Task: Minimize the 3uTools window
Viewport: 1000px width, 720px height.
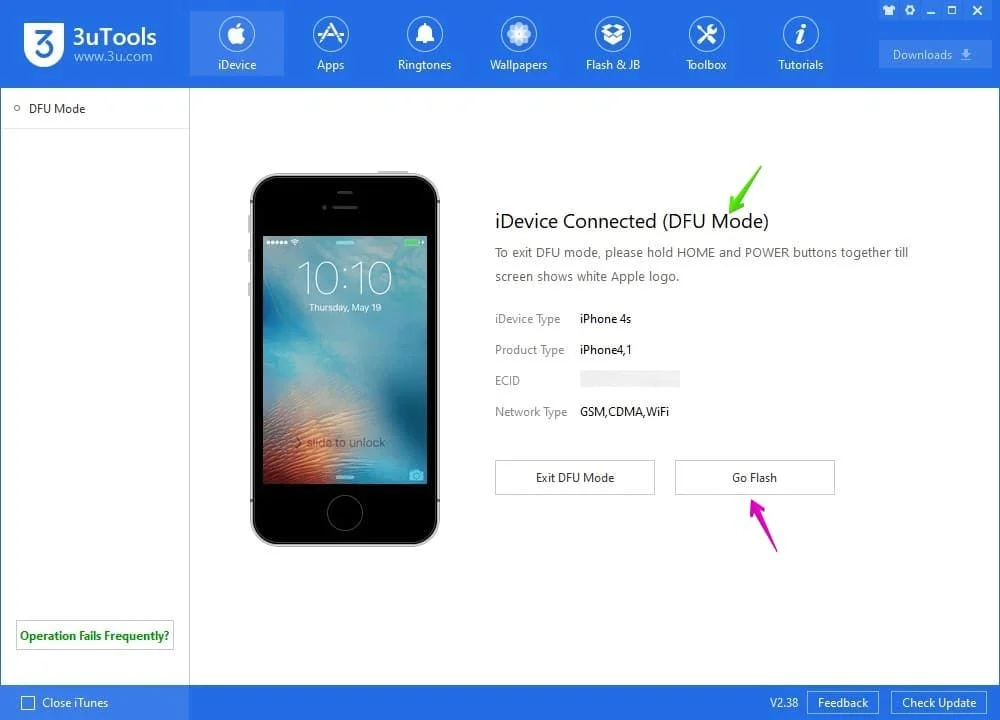Action: [x=931, y=11]
